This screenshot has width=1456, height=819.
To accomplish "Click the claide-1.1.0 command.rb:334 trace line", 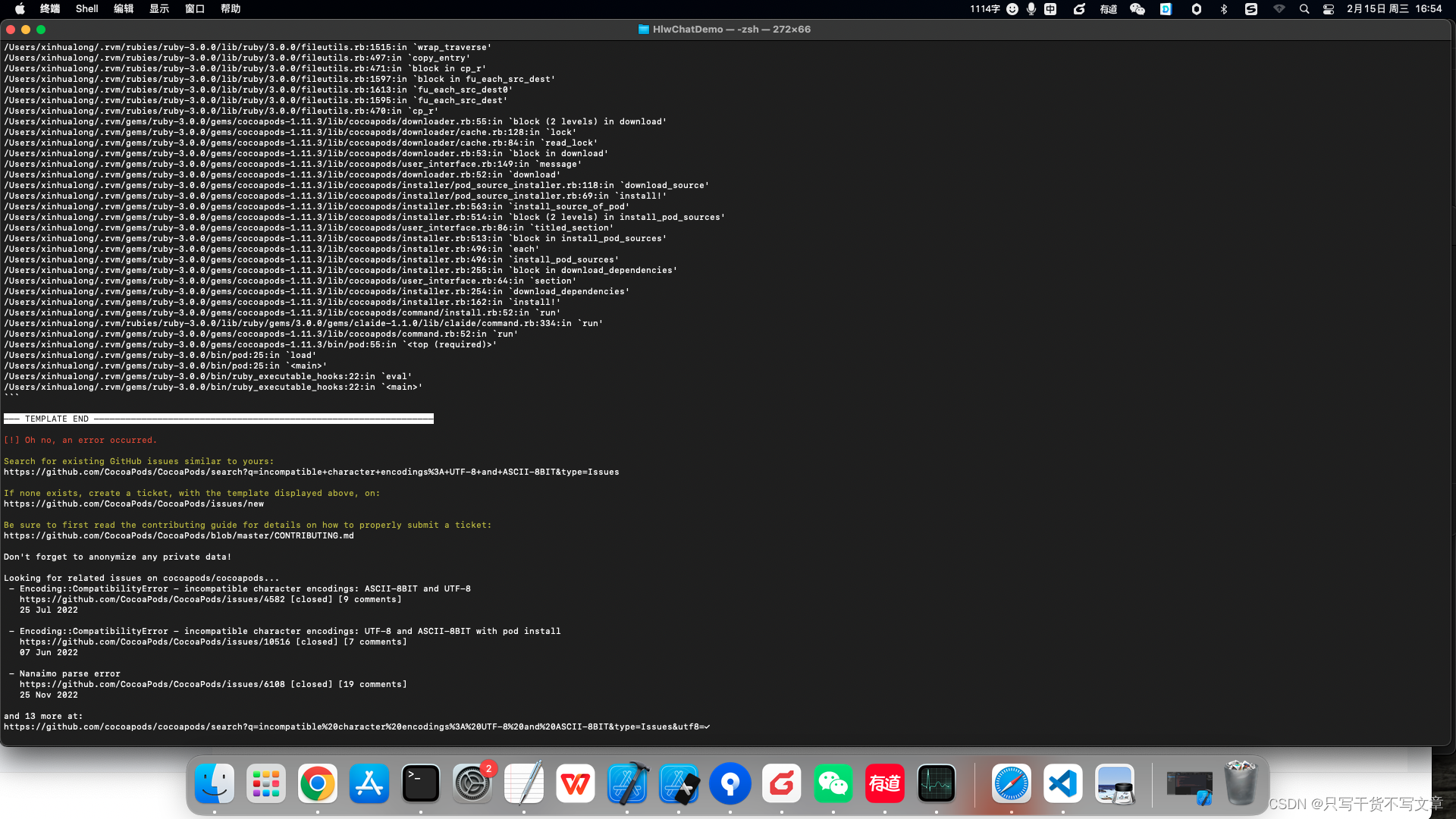I will click(303, 323).
